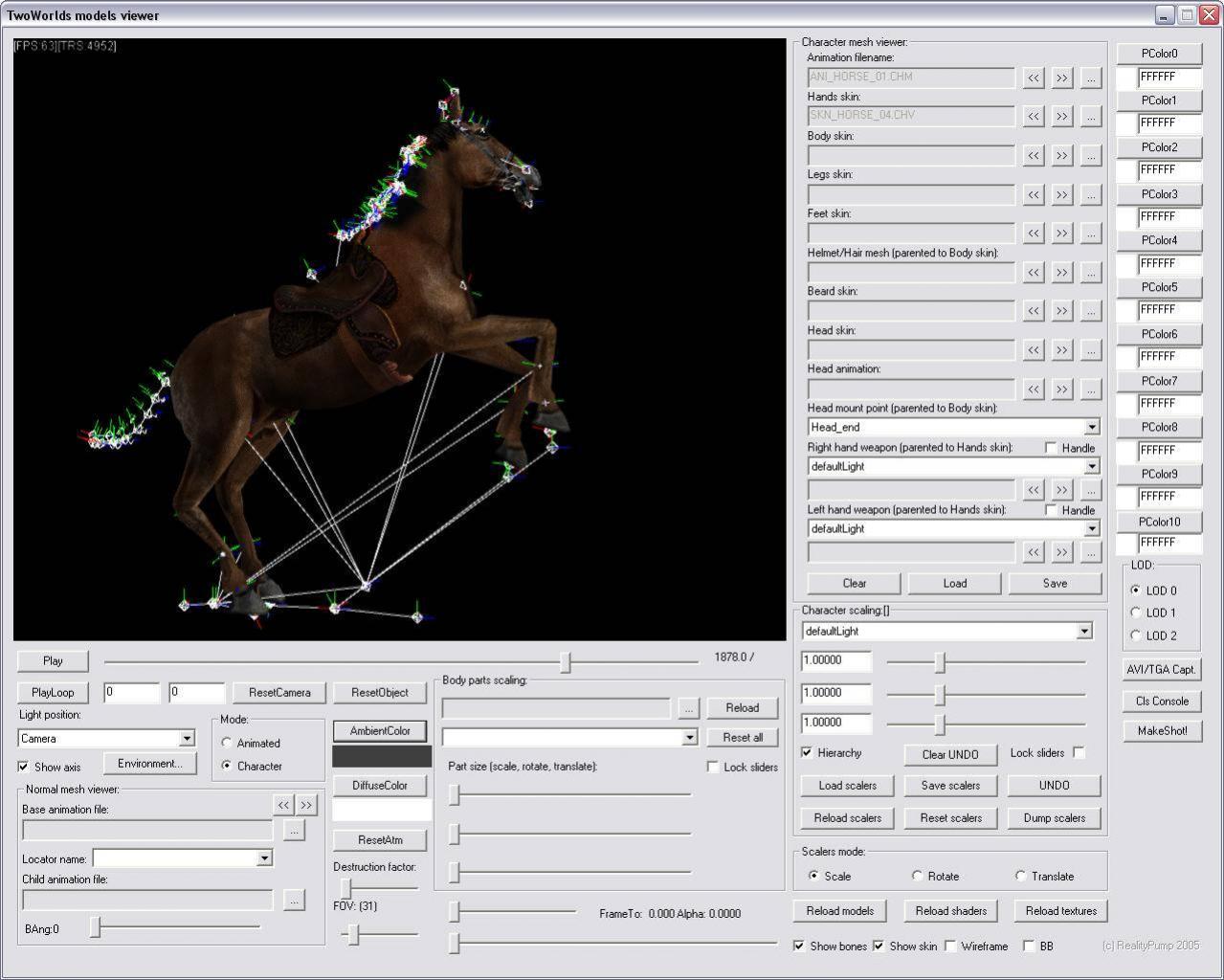Click first PlayLoop frame input field
1224x980 pixels.
point(131,692)
